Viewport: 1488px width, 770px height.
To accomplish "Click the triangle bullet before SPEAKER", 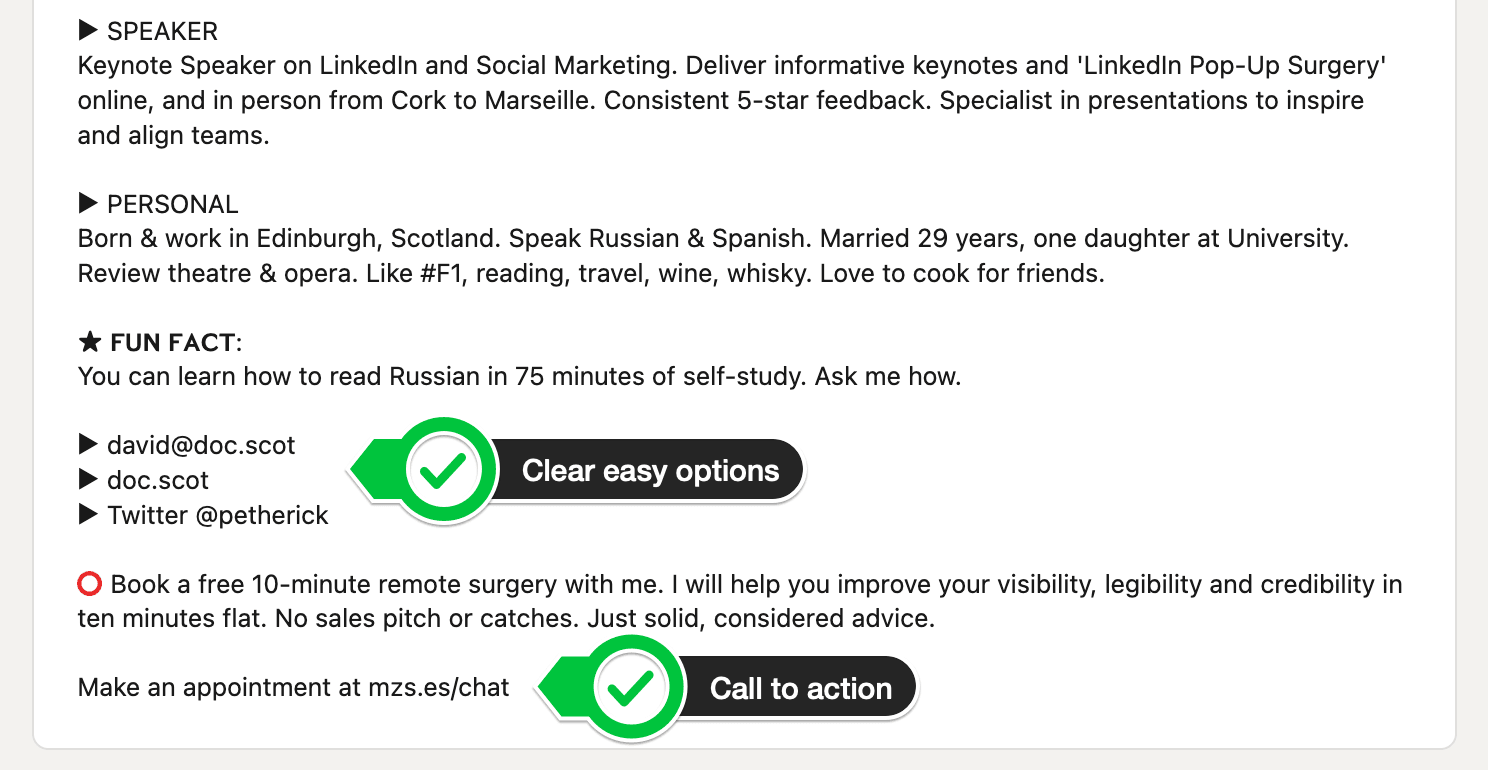I will (89, 31).
